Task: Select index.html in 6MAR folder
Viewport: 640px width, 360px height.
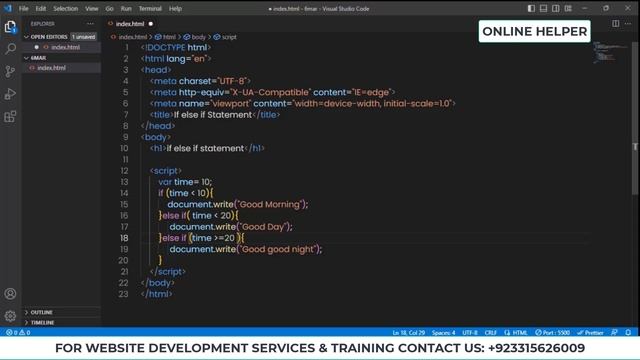Action: (x=51, y=68)
